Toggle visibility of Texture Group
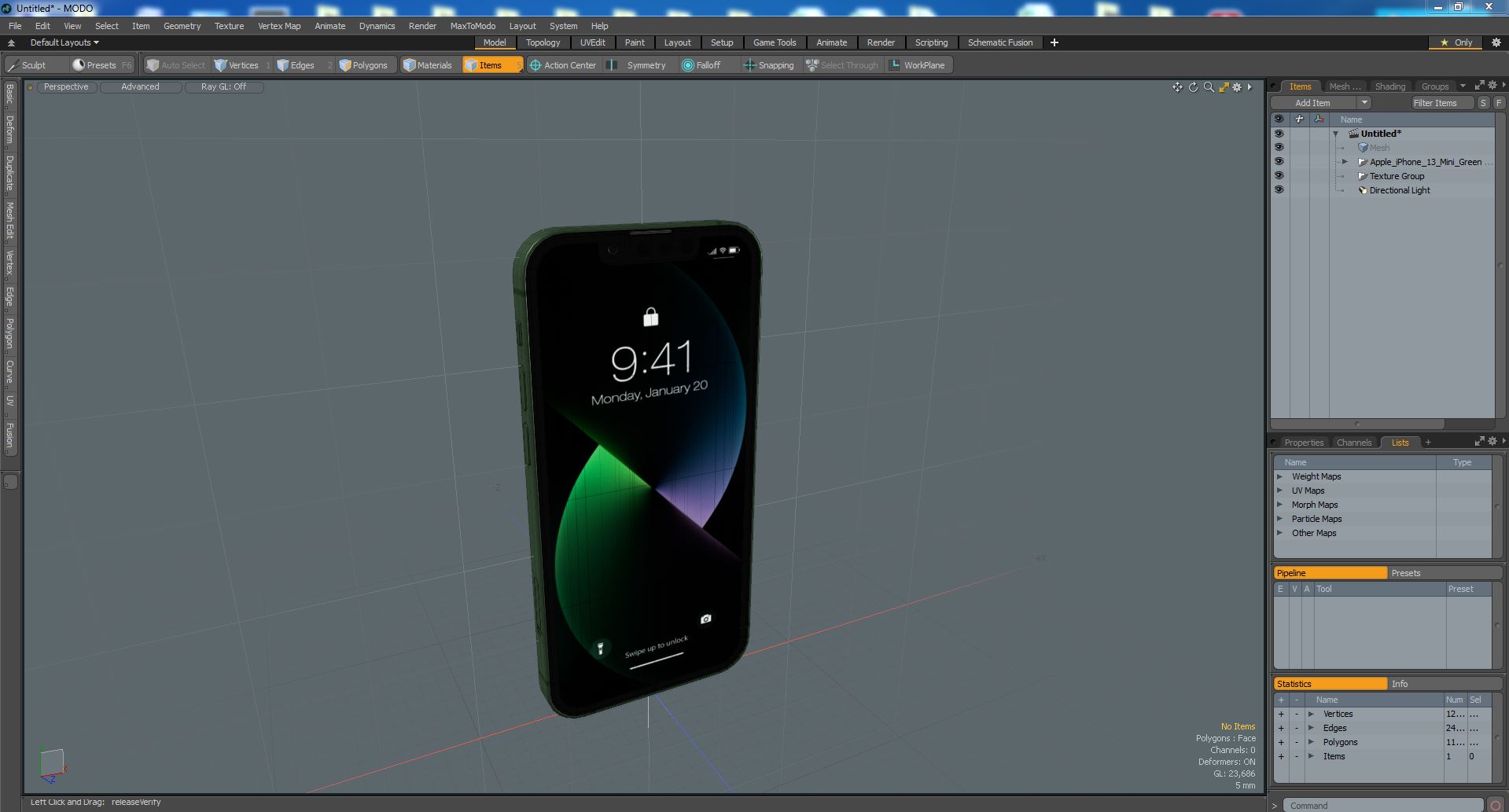This screenshot has width=1509, height=812. (1279, 176)
